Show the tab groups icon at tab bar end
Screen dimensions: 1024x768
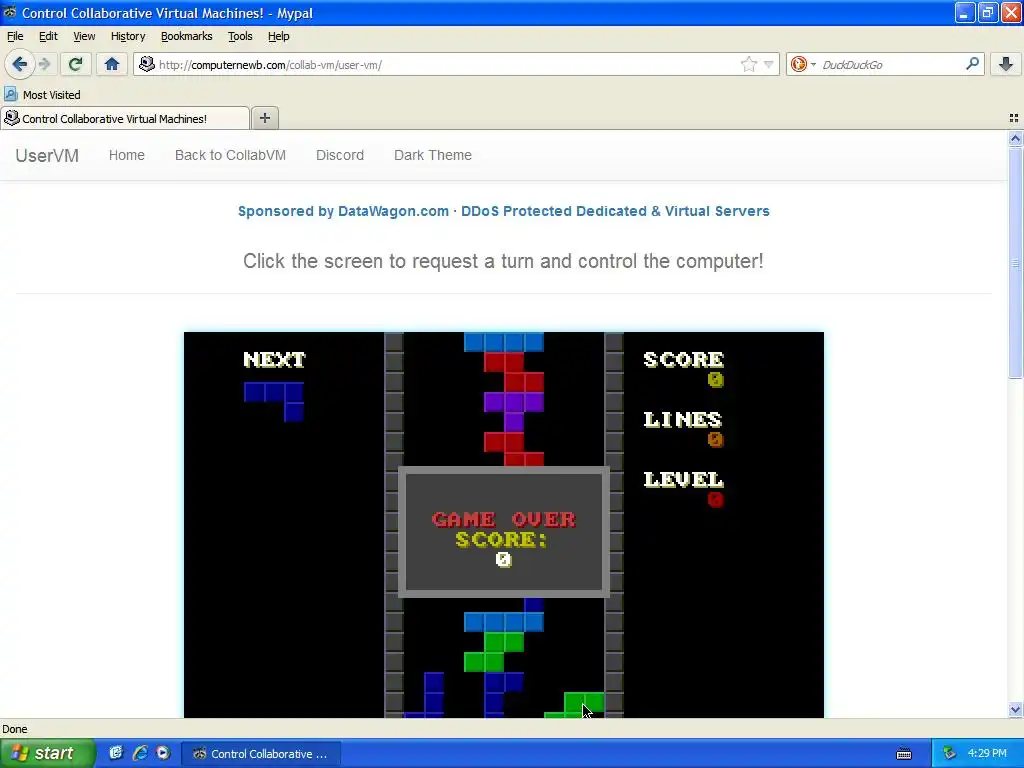(x=1014, y=118)
